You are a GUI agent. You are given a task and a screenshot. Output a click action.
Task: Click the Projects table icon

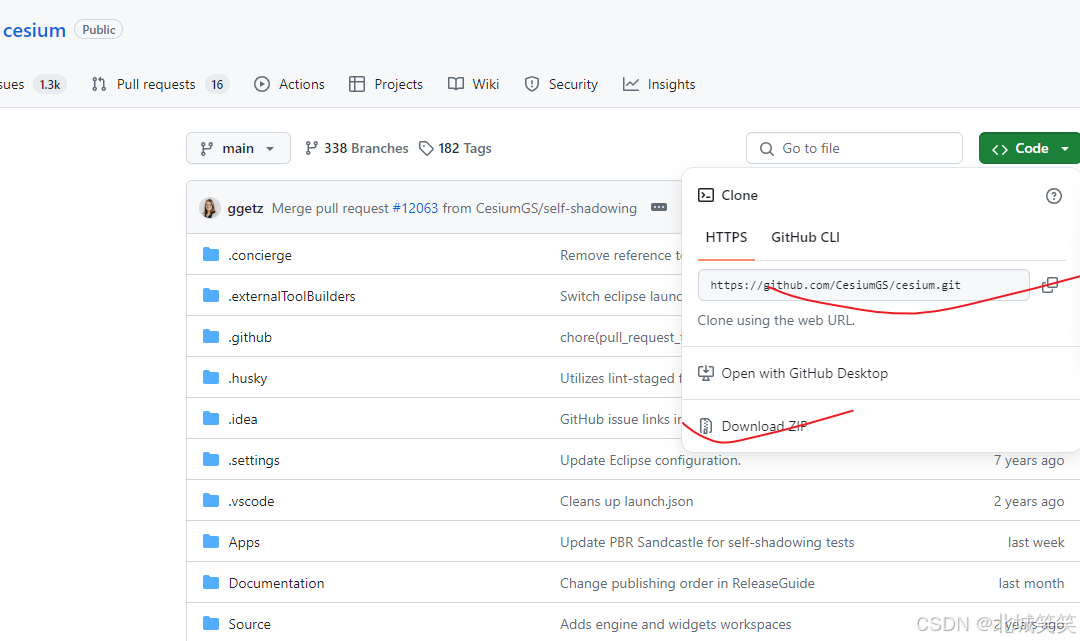pyautogui.click(x=357, y=84)
